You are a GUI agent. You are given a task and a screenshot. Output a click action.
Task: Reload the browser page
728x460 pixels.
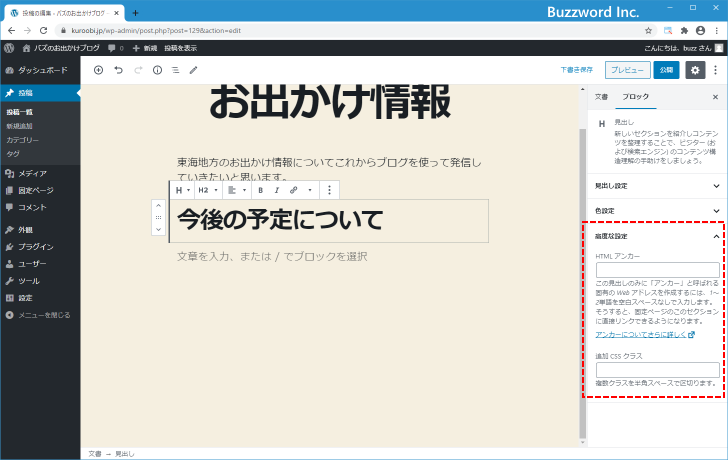coord(43,31)
